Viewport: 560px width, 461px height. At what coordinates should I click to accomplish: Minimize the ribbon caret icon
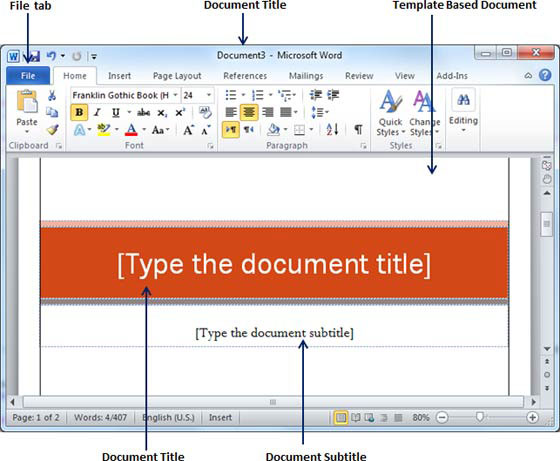click(x=528, y=75)
